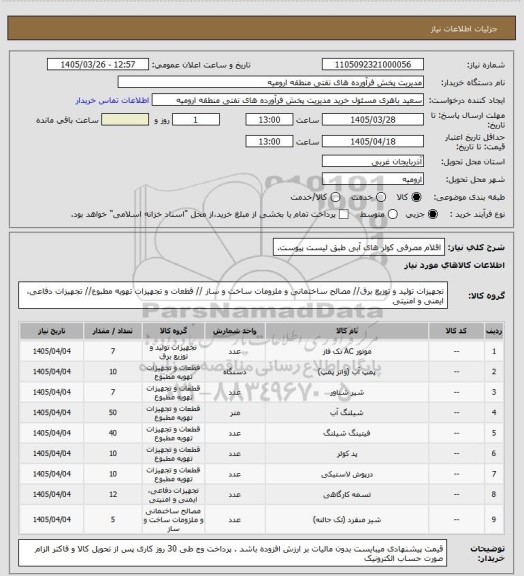
Task: Click the اطلاعات کالاهای مورد نیاز section heading
Action: [x=455, y=265]
